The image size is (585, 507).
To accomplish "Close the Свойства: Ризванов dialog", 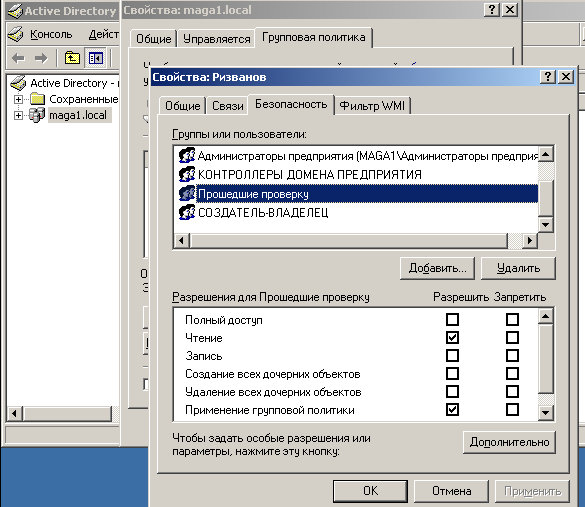I will (x=566, y=76).
